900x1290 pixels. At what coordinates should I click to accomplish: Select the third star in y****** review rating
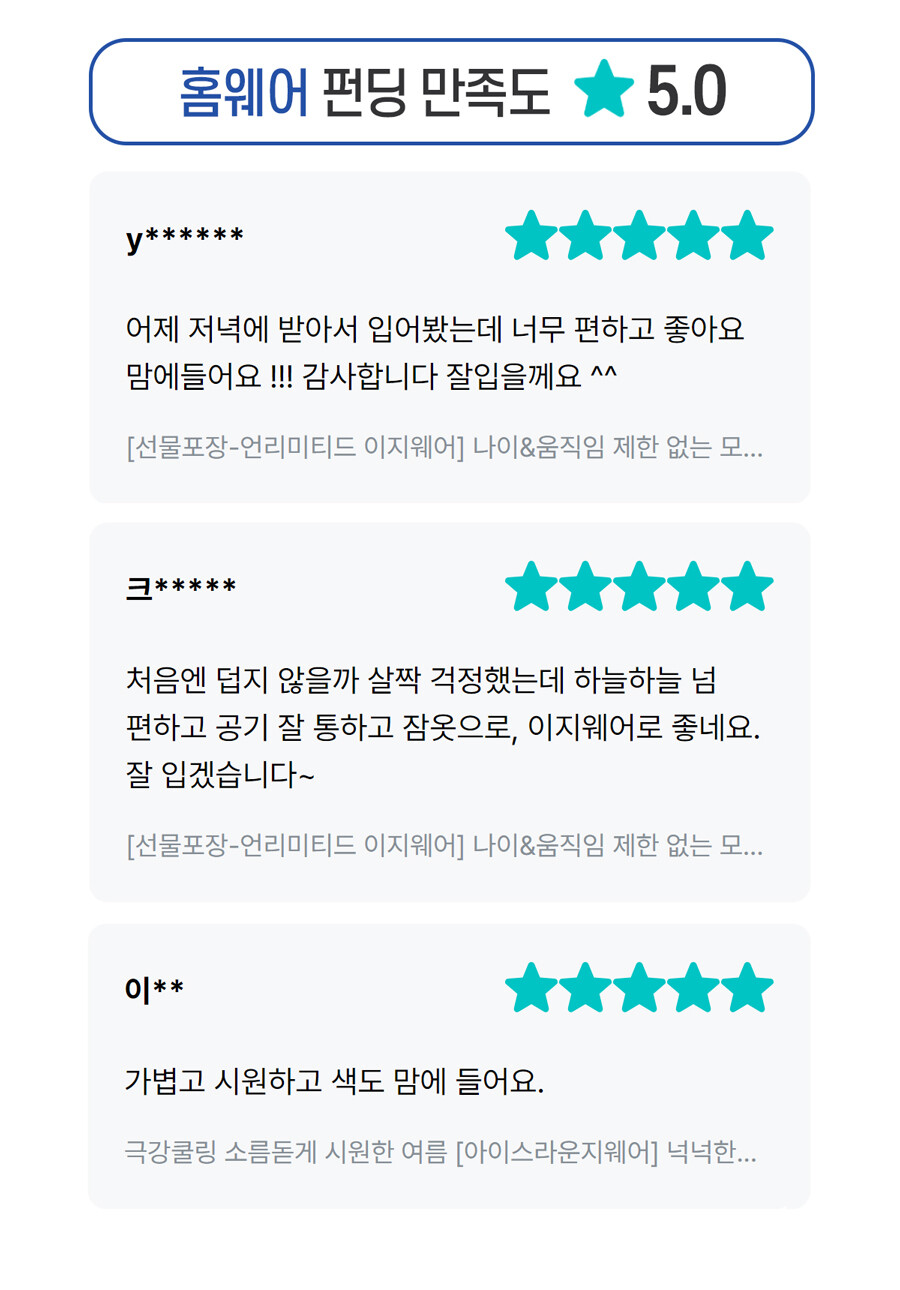640,237
